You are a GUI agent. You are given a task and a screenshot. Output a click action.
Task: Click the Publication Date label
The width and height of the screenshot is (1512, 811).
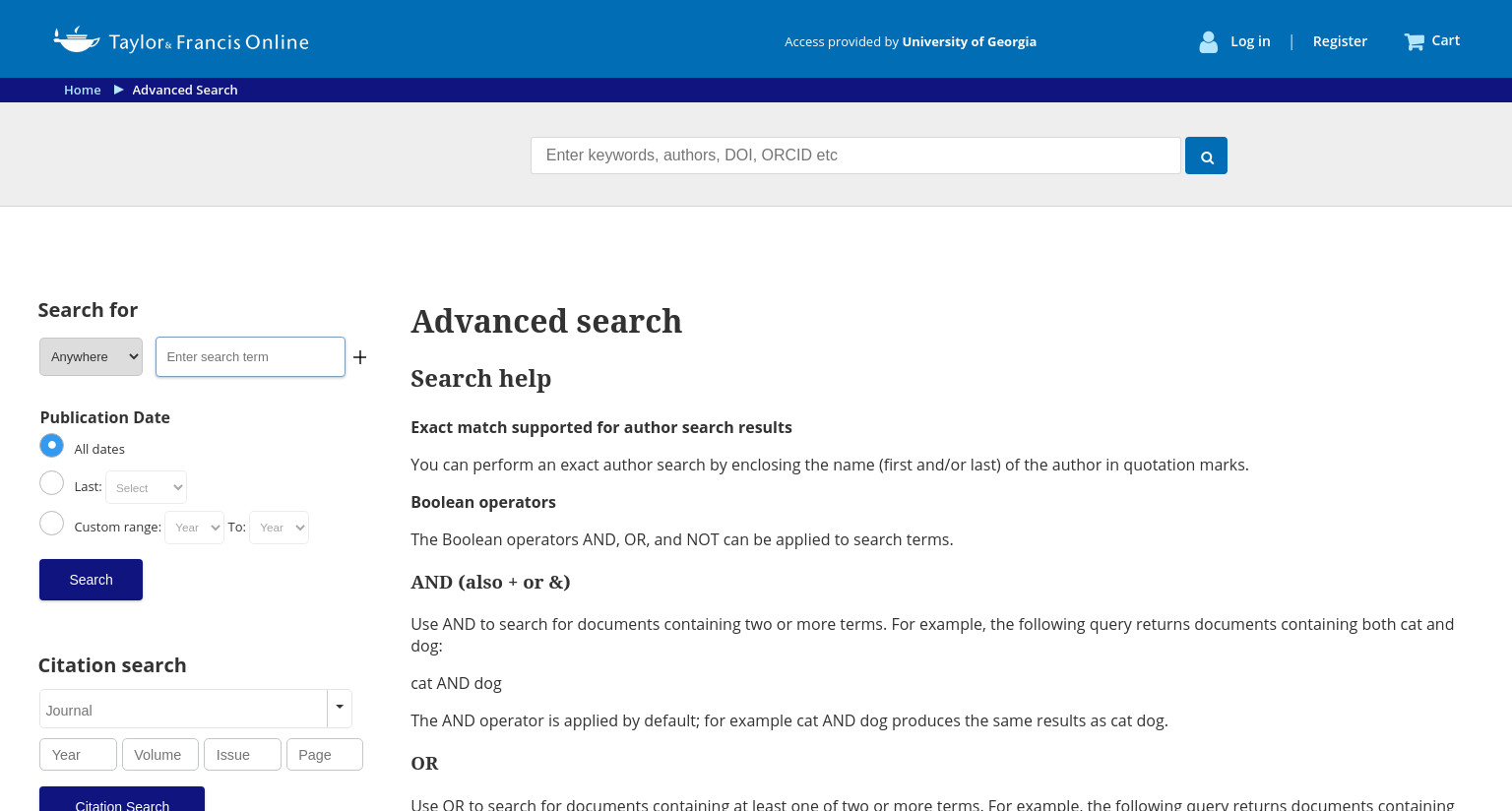105,417
